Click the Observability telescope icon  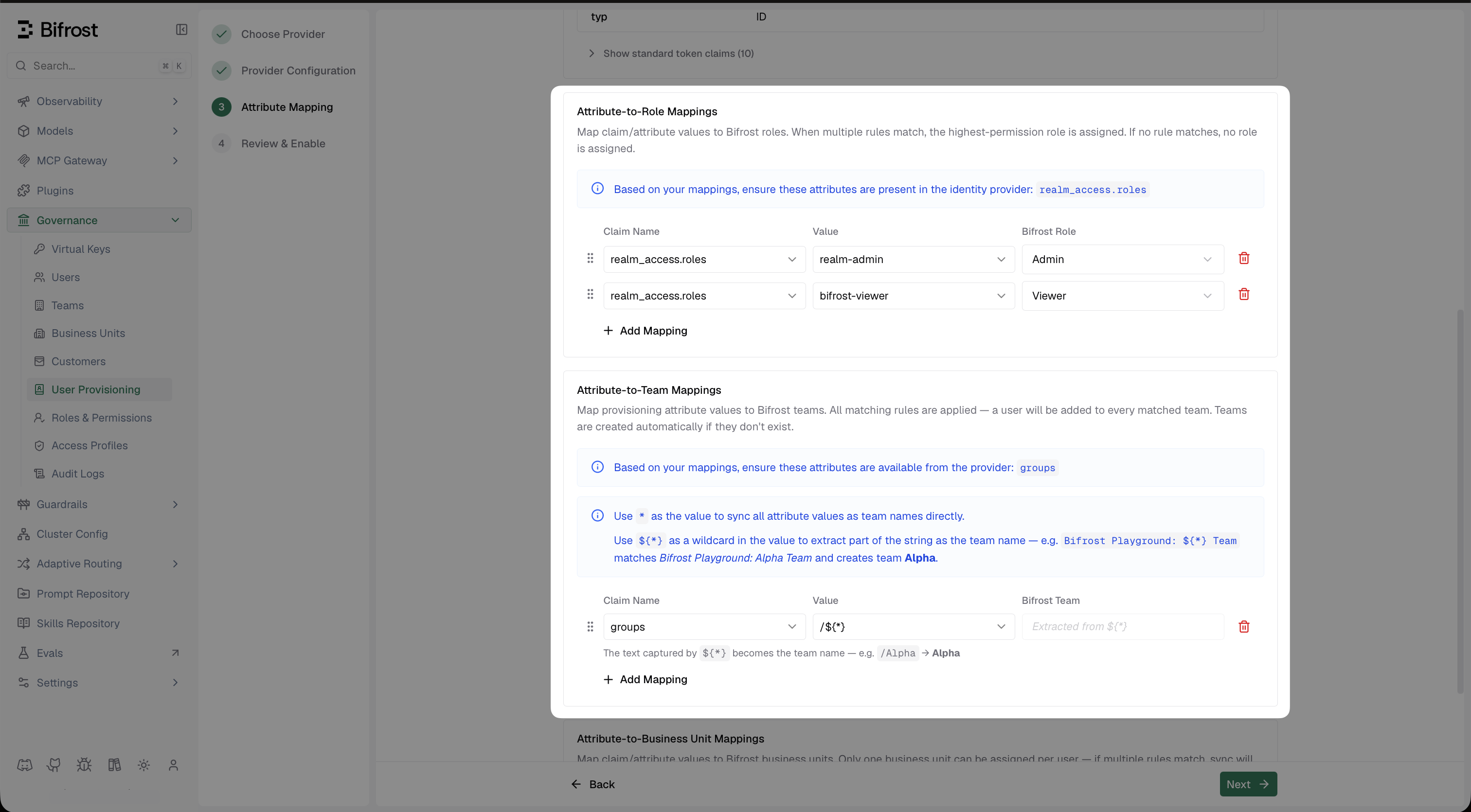pos(23,101)
